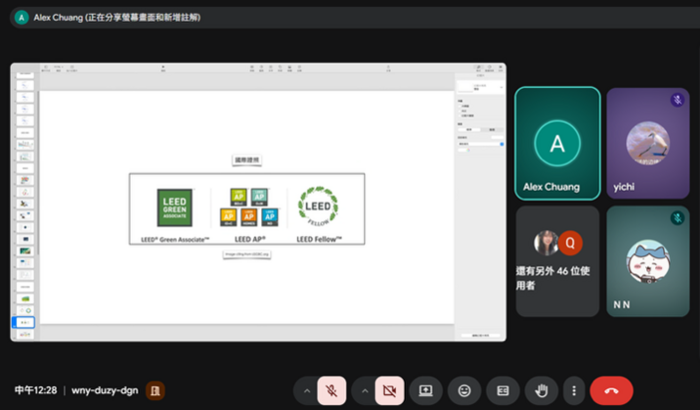Open Keynote View menu in shared toolbar

click(46, 68)
